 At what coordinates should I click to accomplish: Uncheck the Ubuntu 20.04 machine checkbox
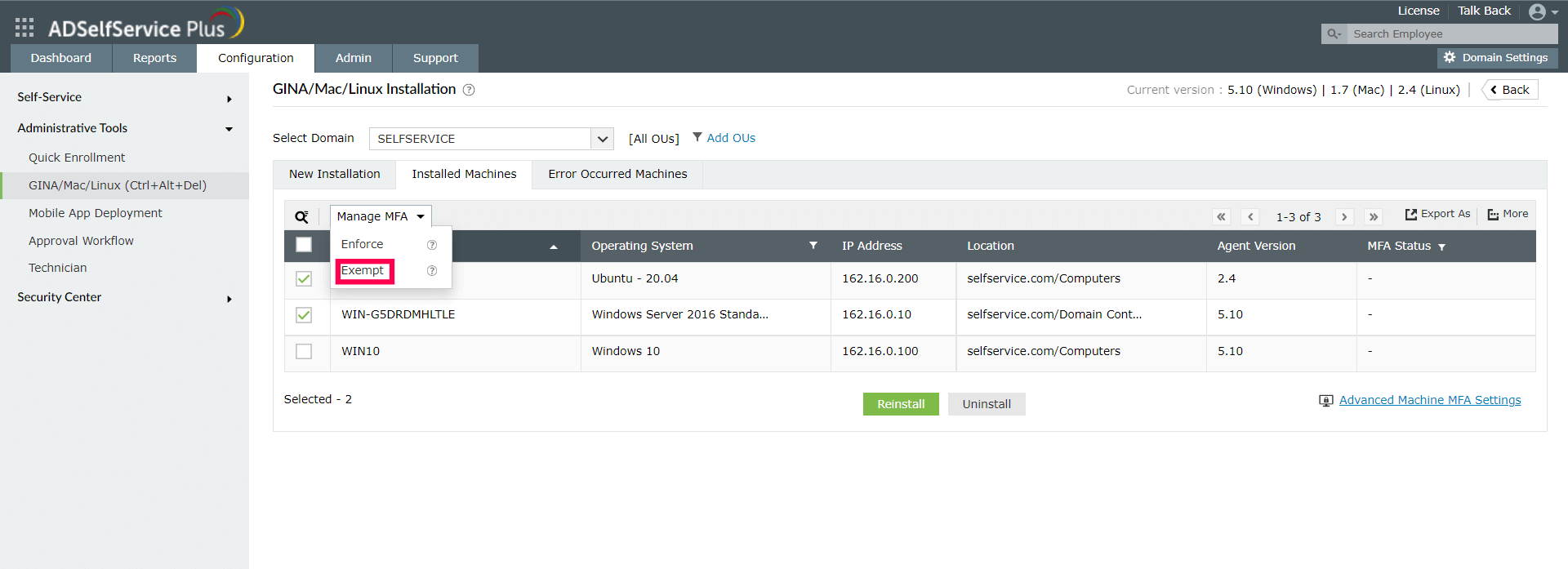pyautogui.click(x=304, y=279)
